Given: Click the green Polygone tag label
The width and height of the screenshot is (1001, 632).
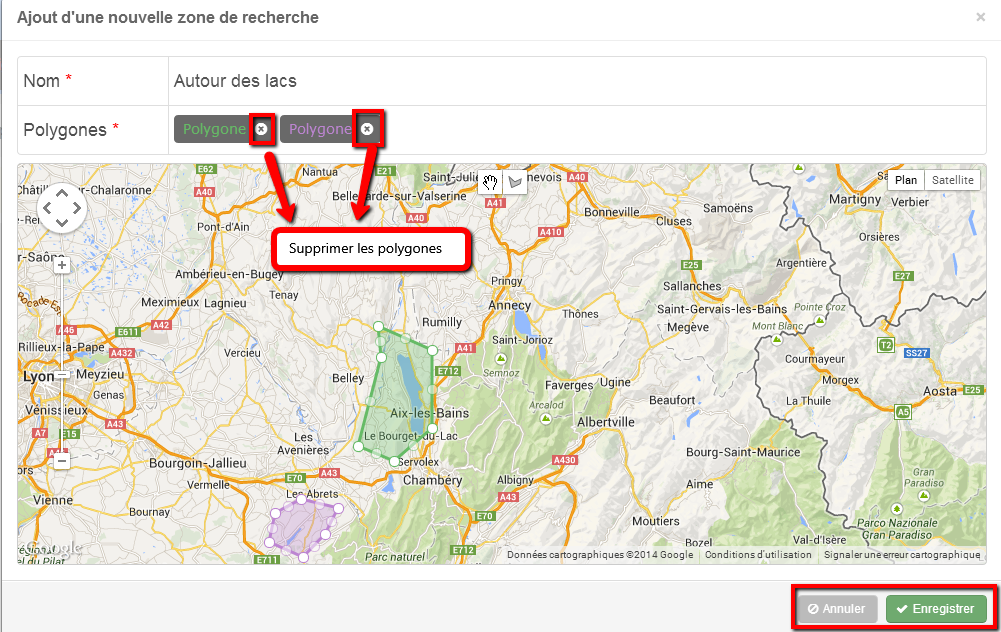Looking at the screenshot, I should [x=214, y=129].
